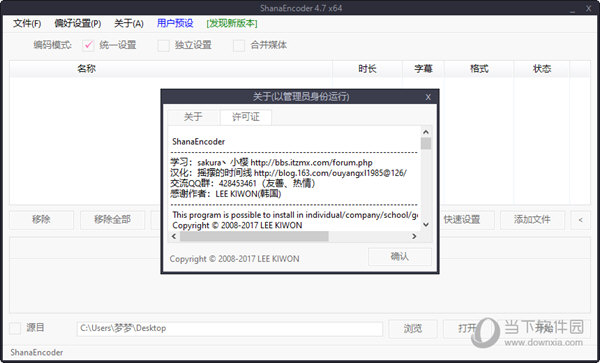Click the 感谢作者 LEE KIWON line
Viewport: 600px width, 363px height.
pyautogui.click(x=226, y=194)
